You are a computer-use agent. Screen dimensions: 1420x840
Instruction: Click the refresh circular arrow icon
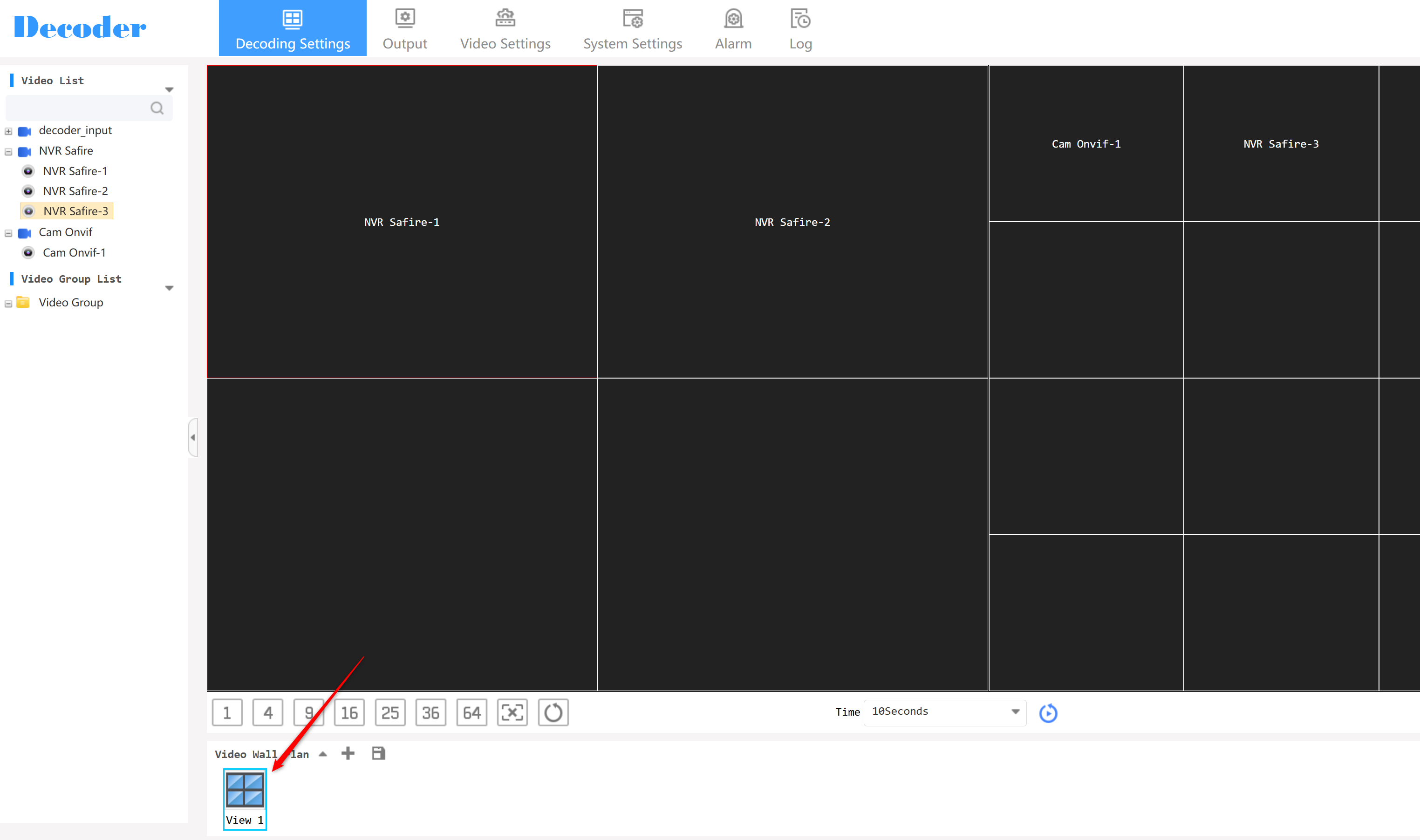tap(553, 712)
